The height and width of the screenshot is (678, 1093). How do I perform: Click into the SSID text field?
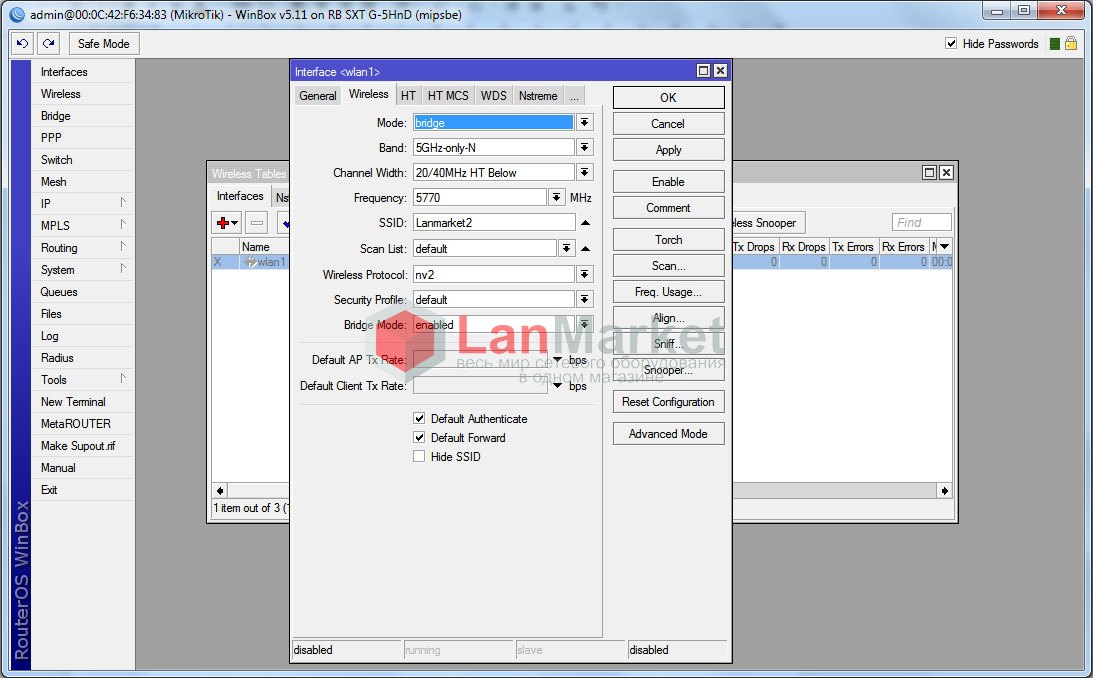(x=494, y=223)
